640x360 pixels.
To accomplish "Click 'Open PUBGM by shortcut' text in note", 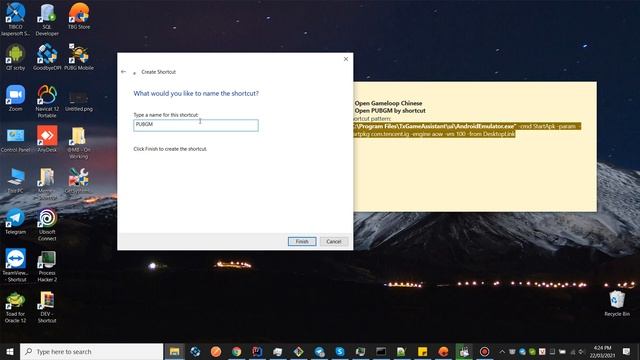I will (390, 111).
